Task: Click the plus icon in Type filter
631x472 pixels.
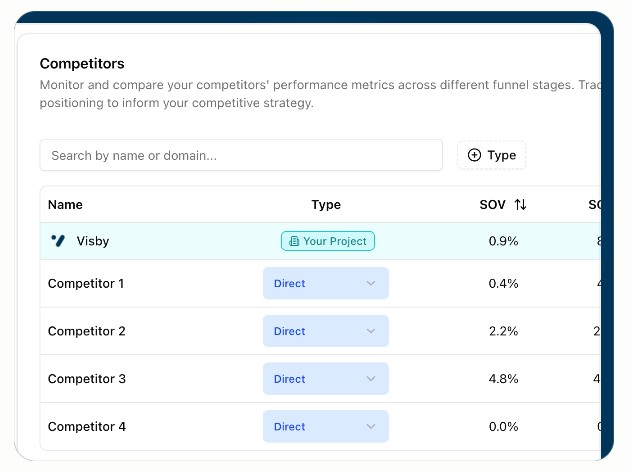Action: tap(474, 155)
